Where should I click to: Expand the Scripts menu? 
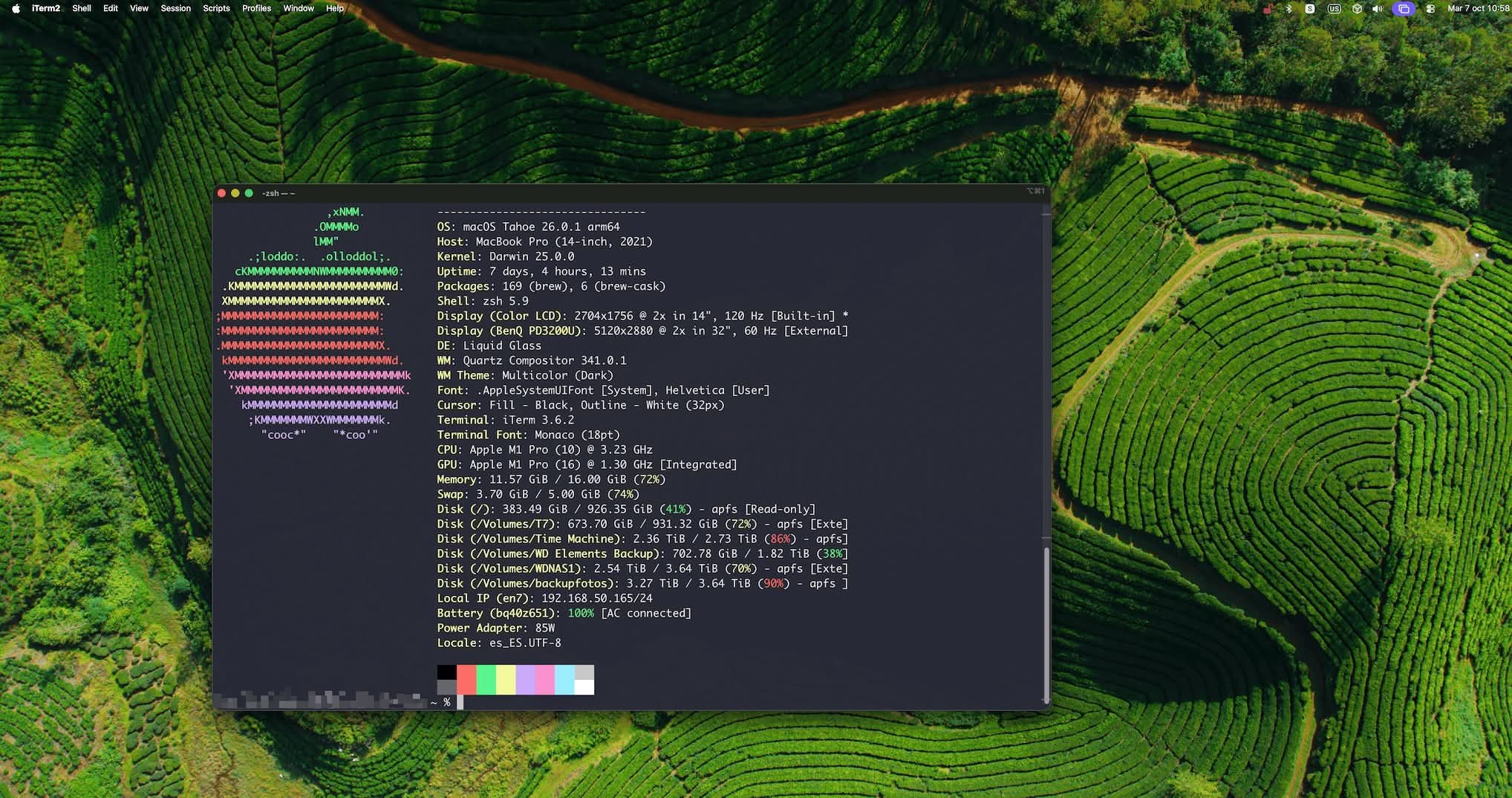[x=216, y=8]
